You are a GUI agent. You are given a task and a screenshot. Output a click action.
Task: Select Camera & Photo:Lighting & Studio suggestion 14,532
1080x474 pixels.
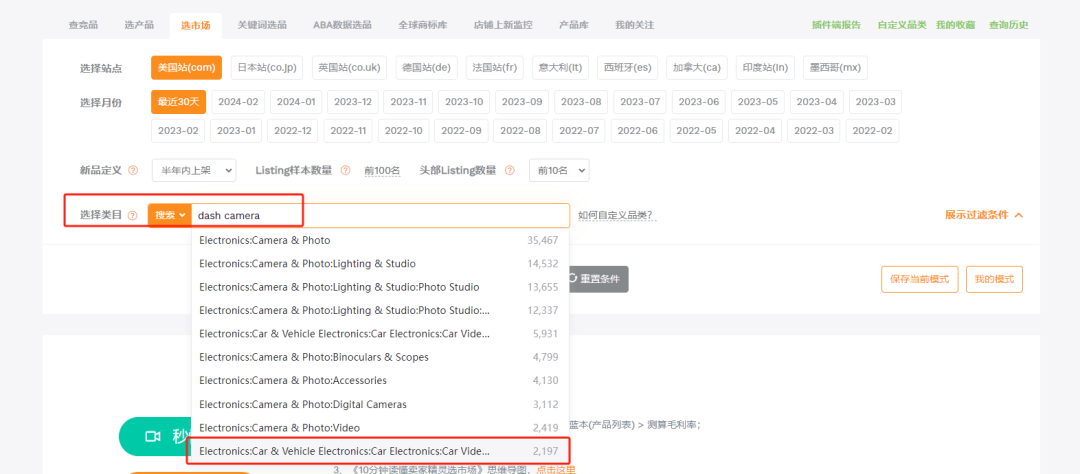point(380,264)
